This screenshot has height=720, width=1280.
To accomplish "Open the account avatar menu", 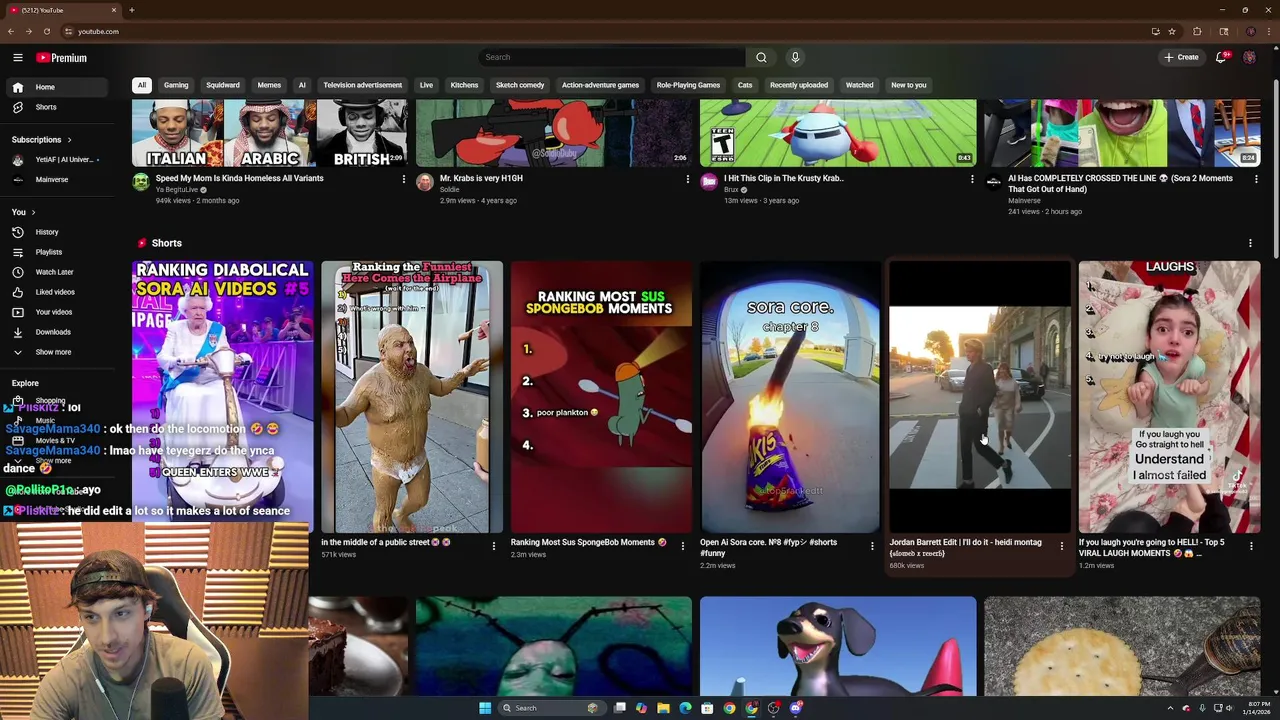I will (1249, 57).
